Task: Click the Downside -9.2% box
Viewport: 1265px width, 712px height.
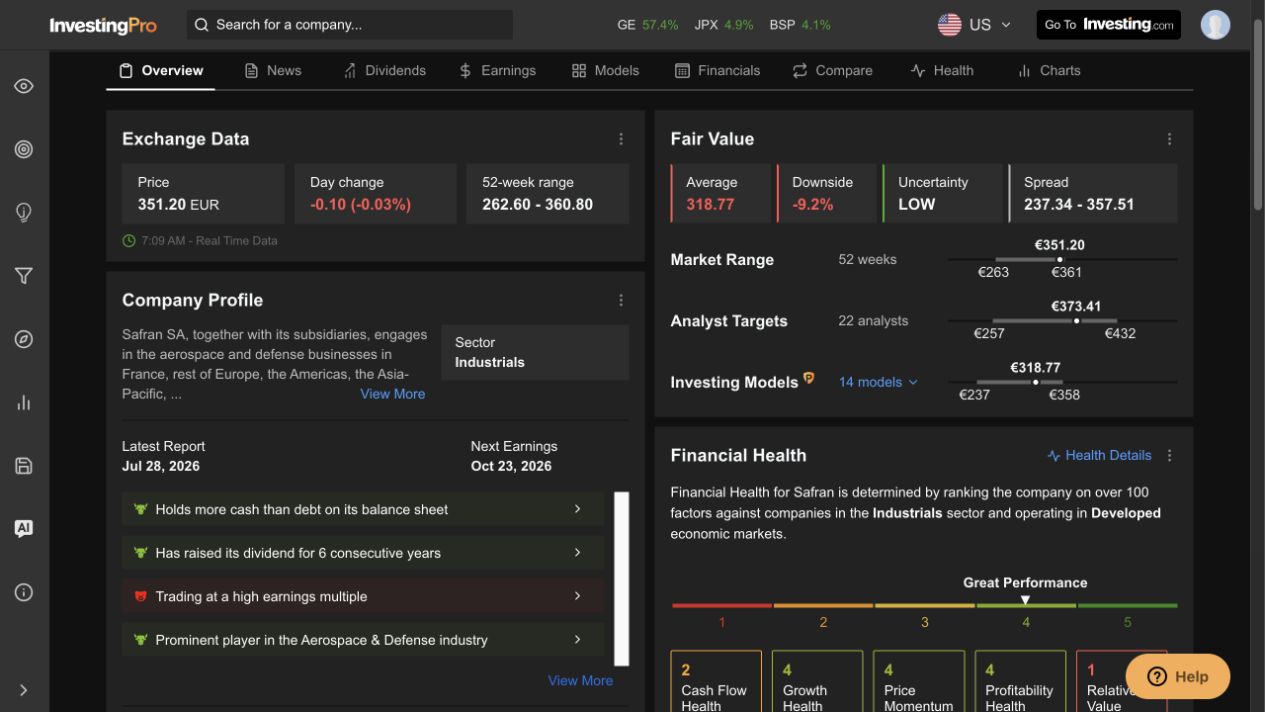Action: click(x=828, y=193)
